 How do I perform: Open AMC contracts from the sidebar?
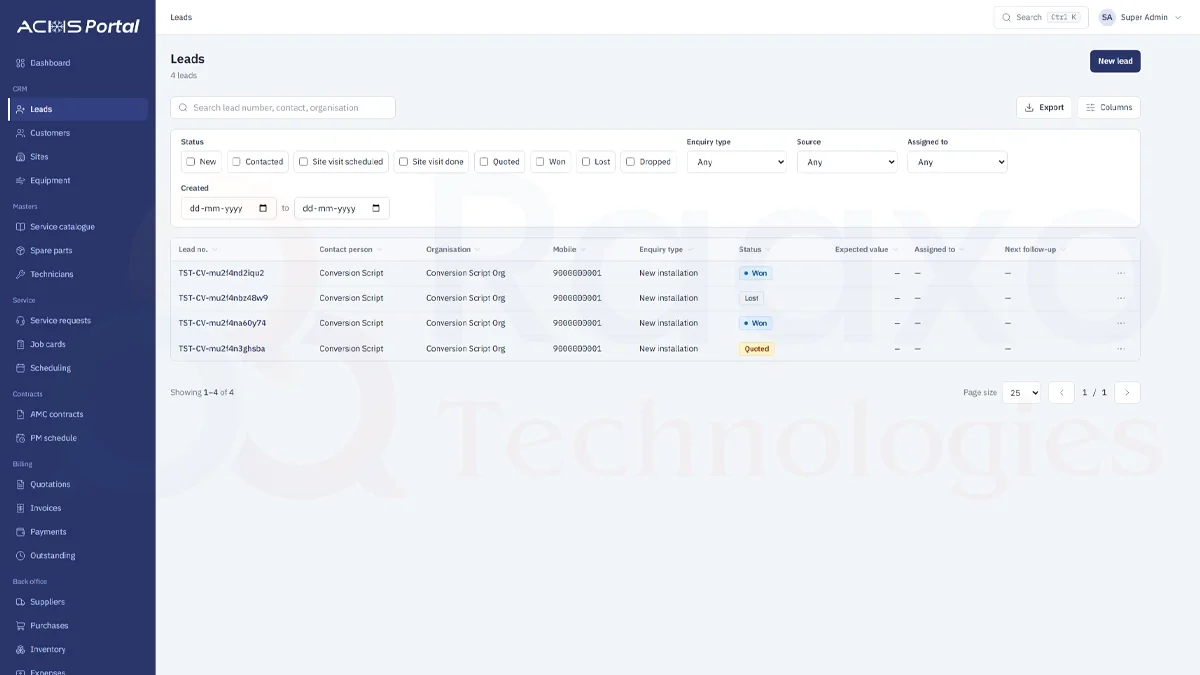[x=78, y=414]
